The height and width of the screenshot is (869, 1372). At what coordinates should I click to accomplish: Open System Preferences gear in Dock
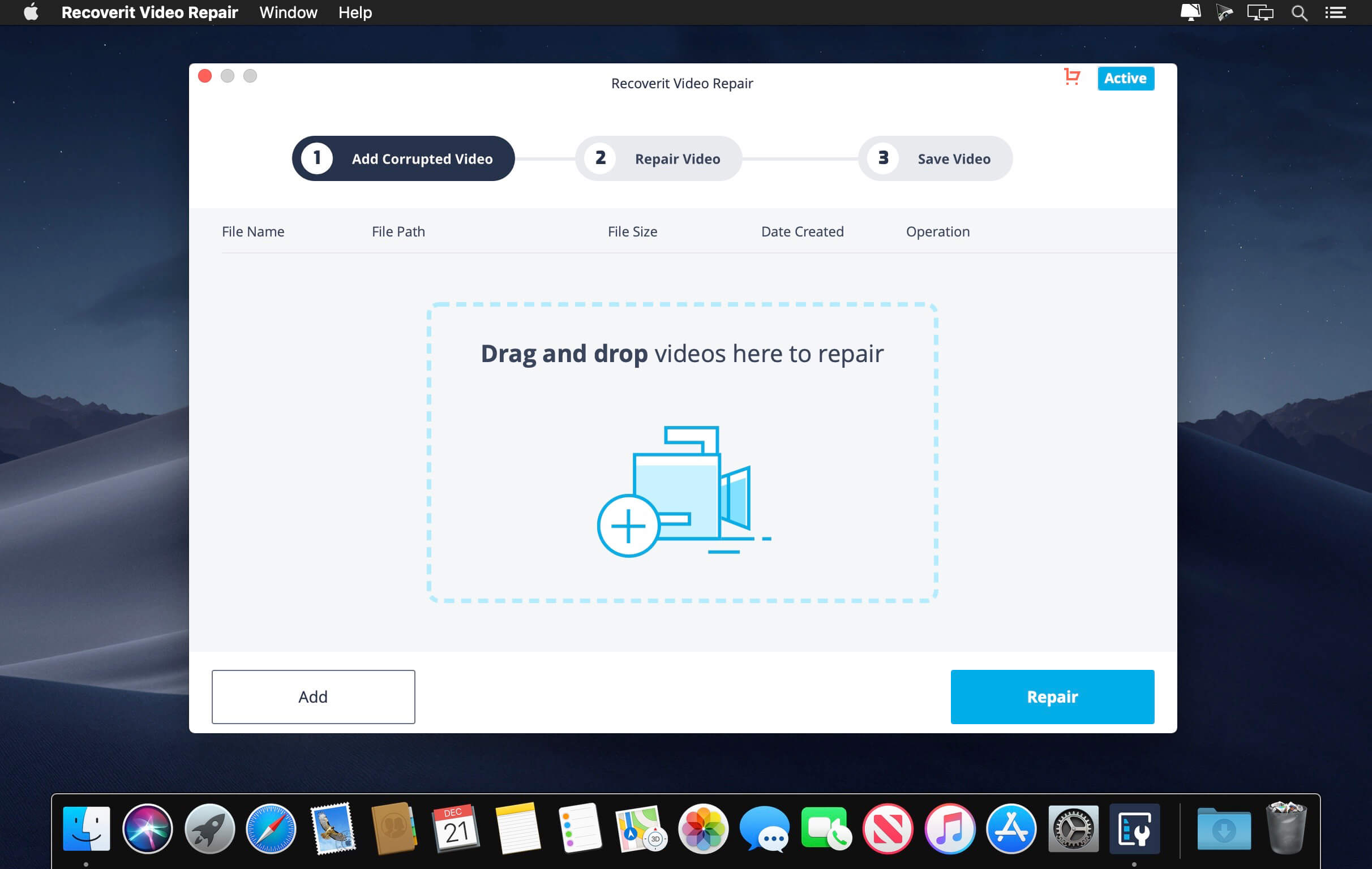(1073, 829)
